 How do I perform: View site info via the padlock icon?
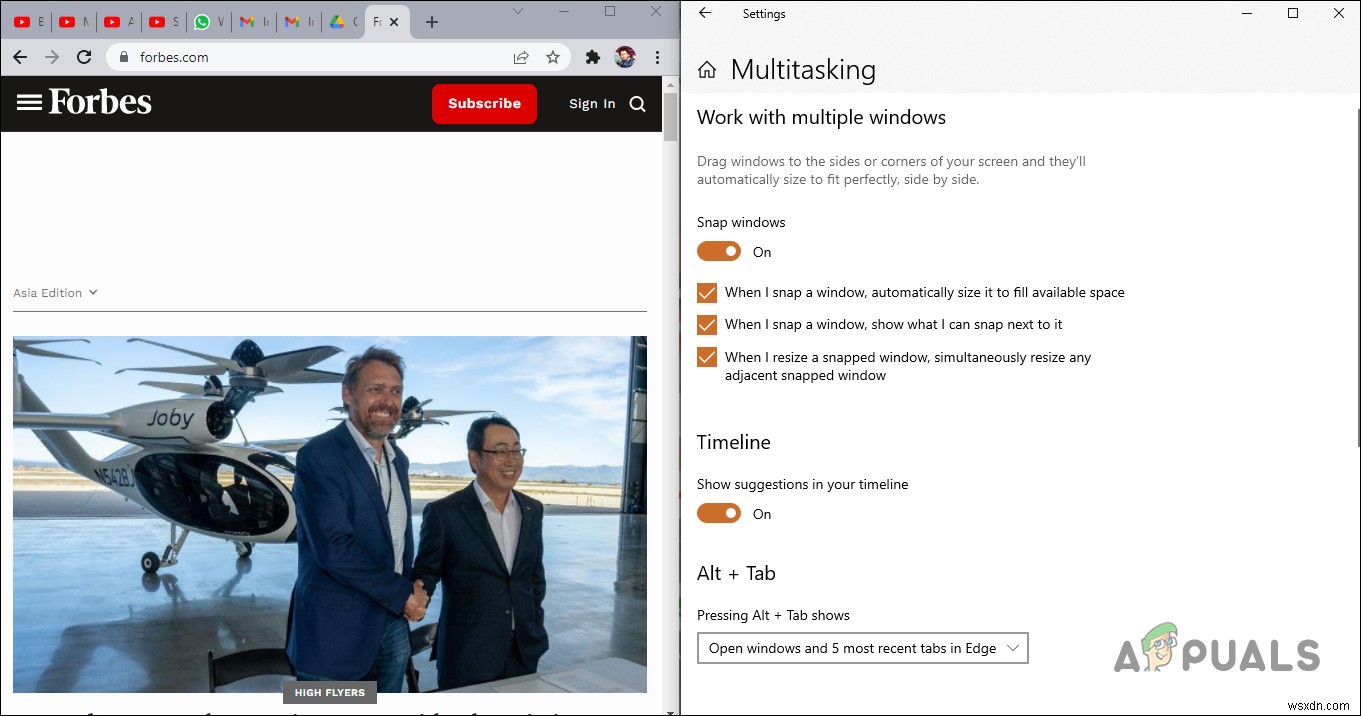point(124,57)
